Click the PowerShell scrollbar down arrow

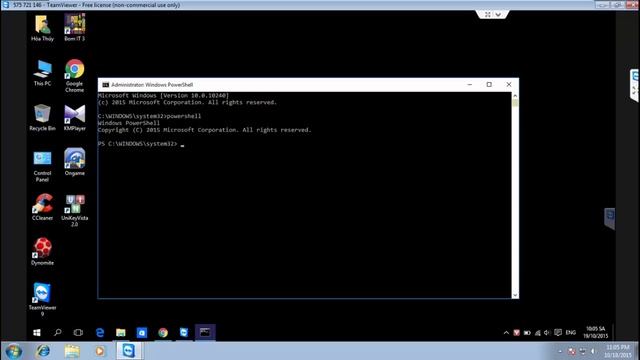515,295
